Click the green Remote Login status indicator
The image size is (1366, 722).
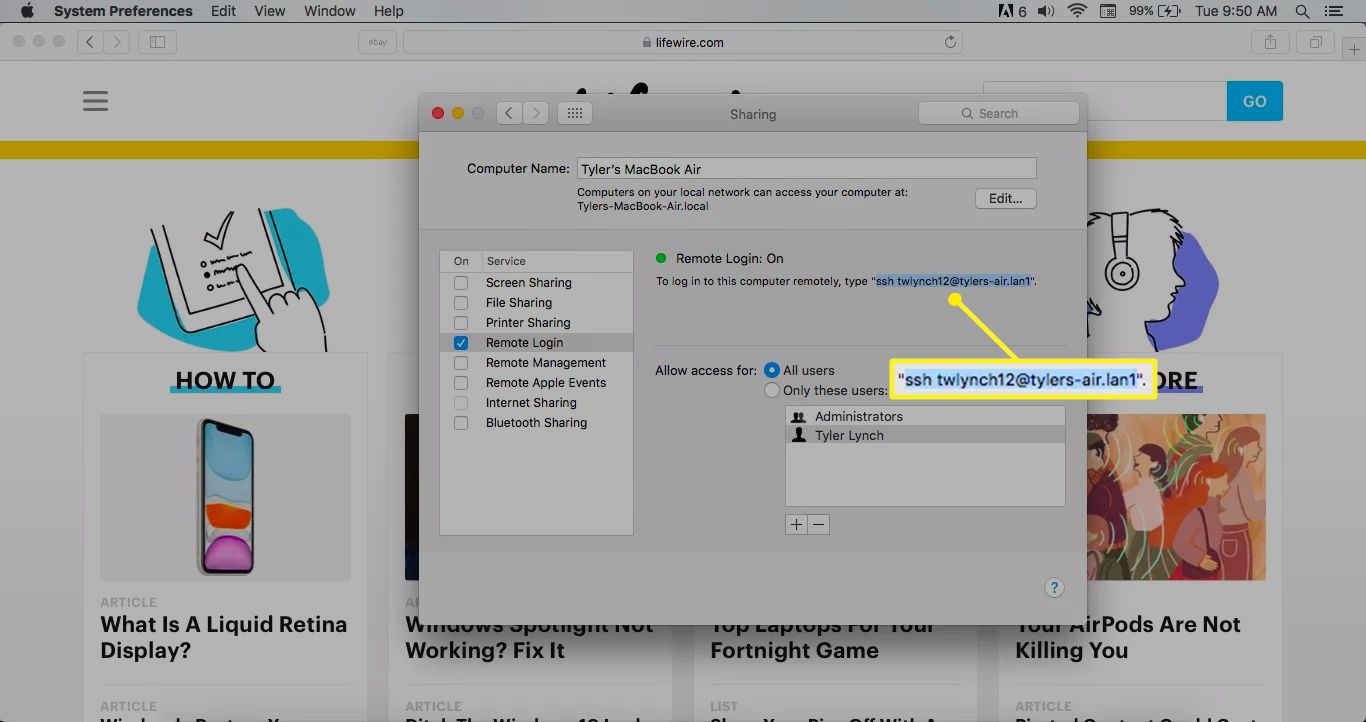coord(661,258)
